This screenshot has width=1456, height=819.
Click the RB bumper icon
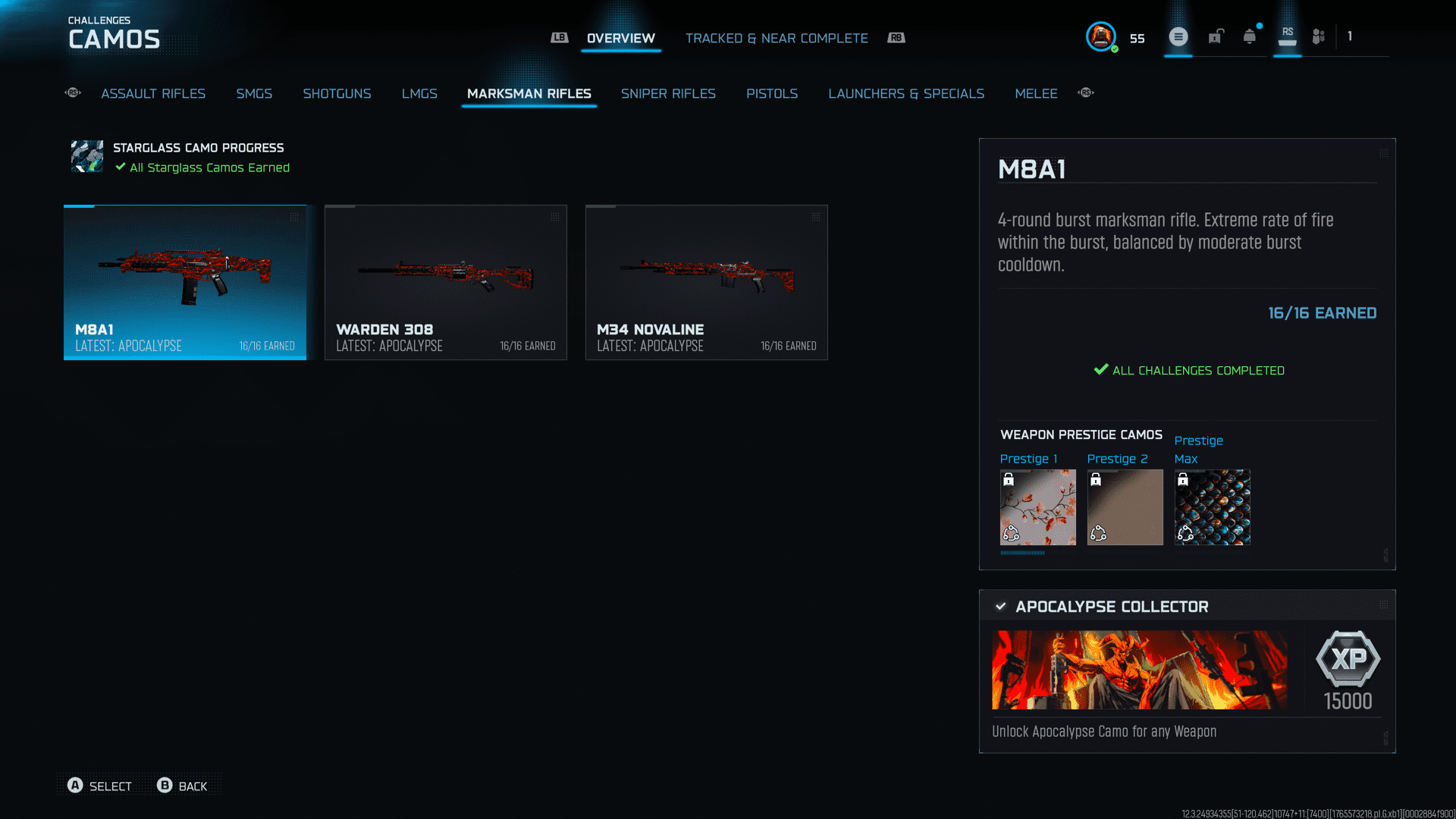896,38
